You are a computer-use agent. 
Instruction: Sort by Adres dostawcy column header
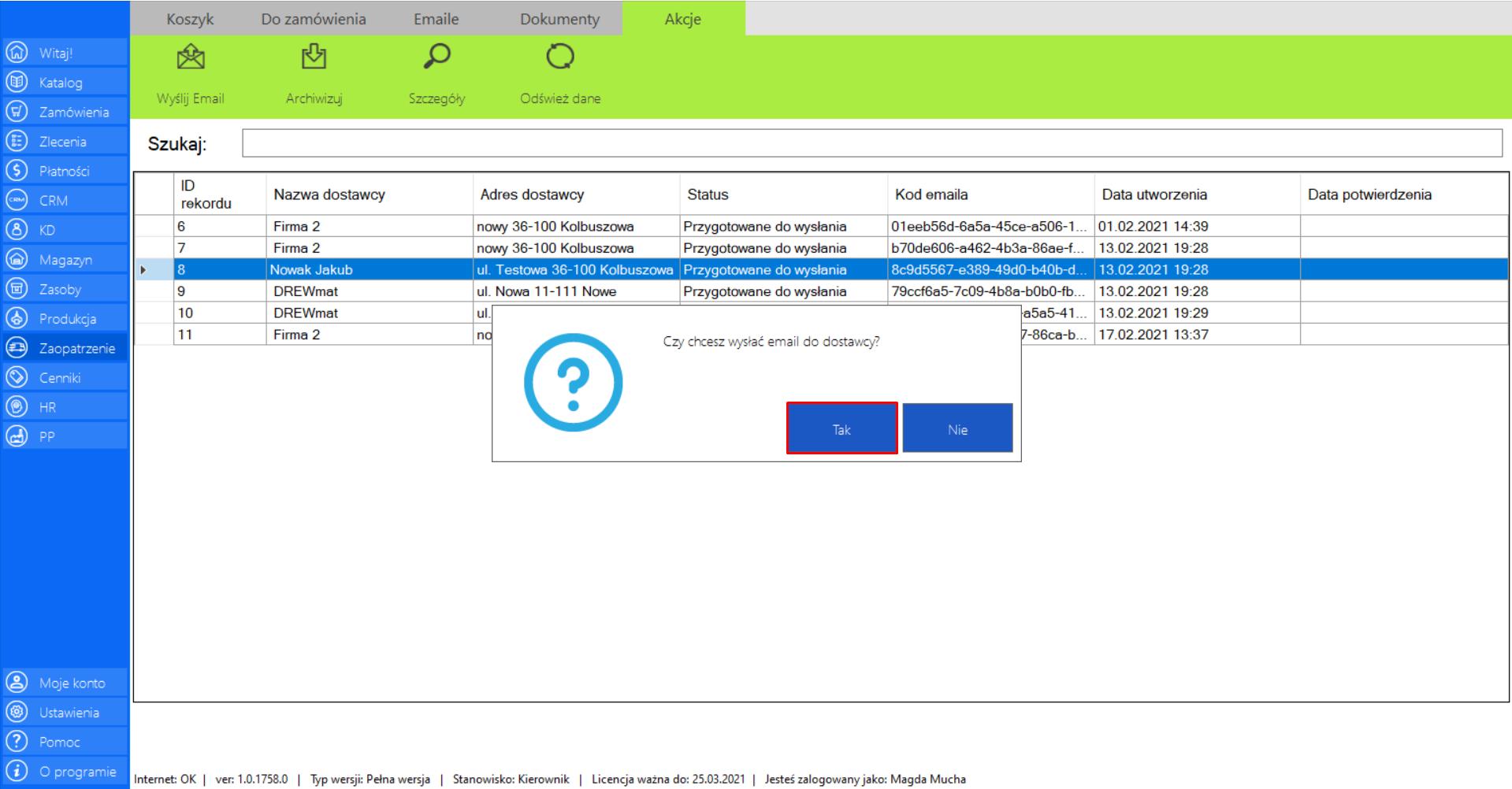[x=576, y=194]
